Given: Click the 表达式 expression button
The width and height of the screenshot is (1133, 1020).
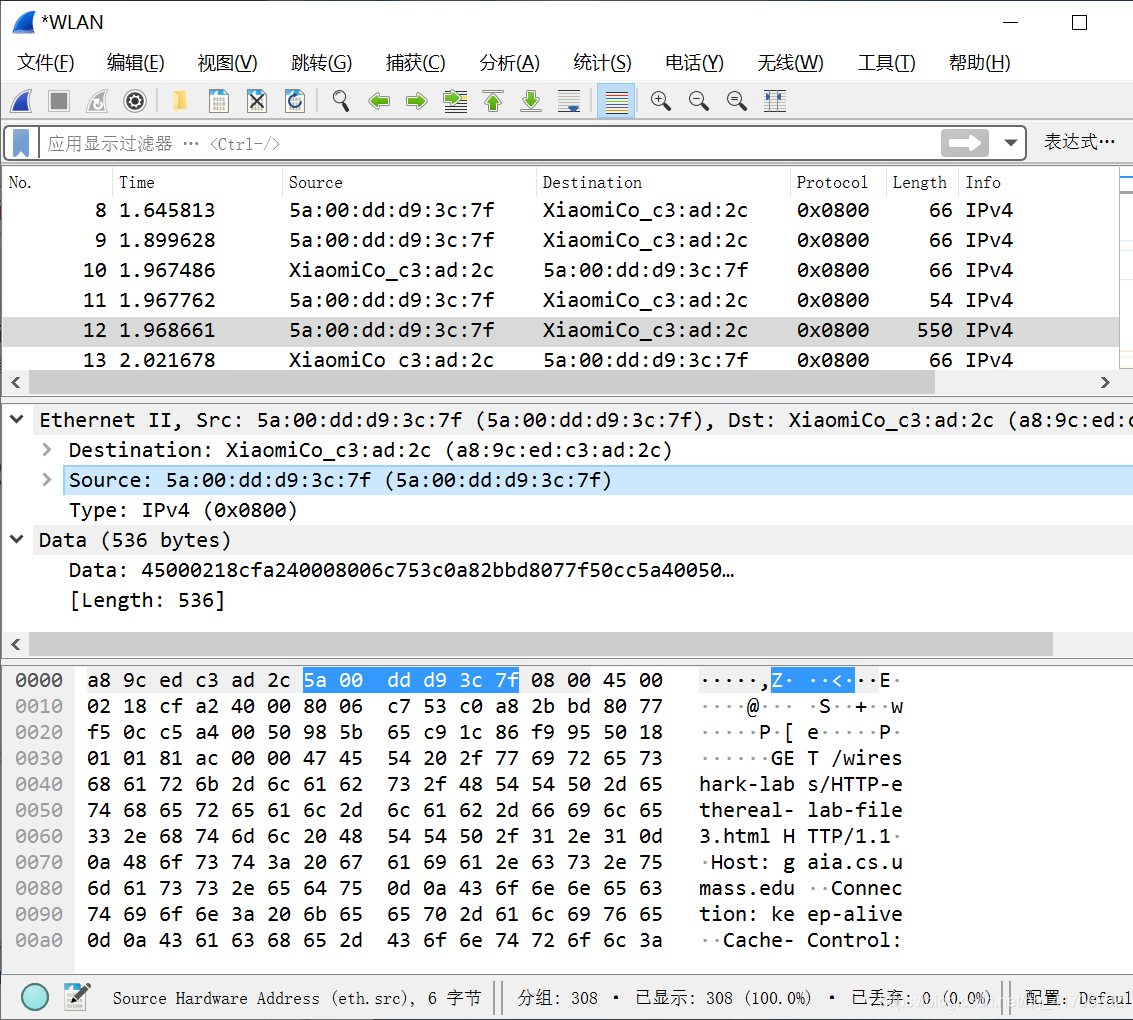Looking at the screenshot, I should [1079, 142].
